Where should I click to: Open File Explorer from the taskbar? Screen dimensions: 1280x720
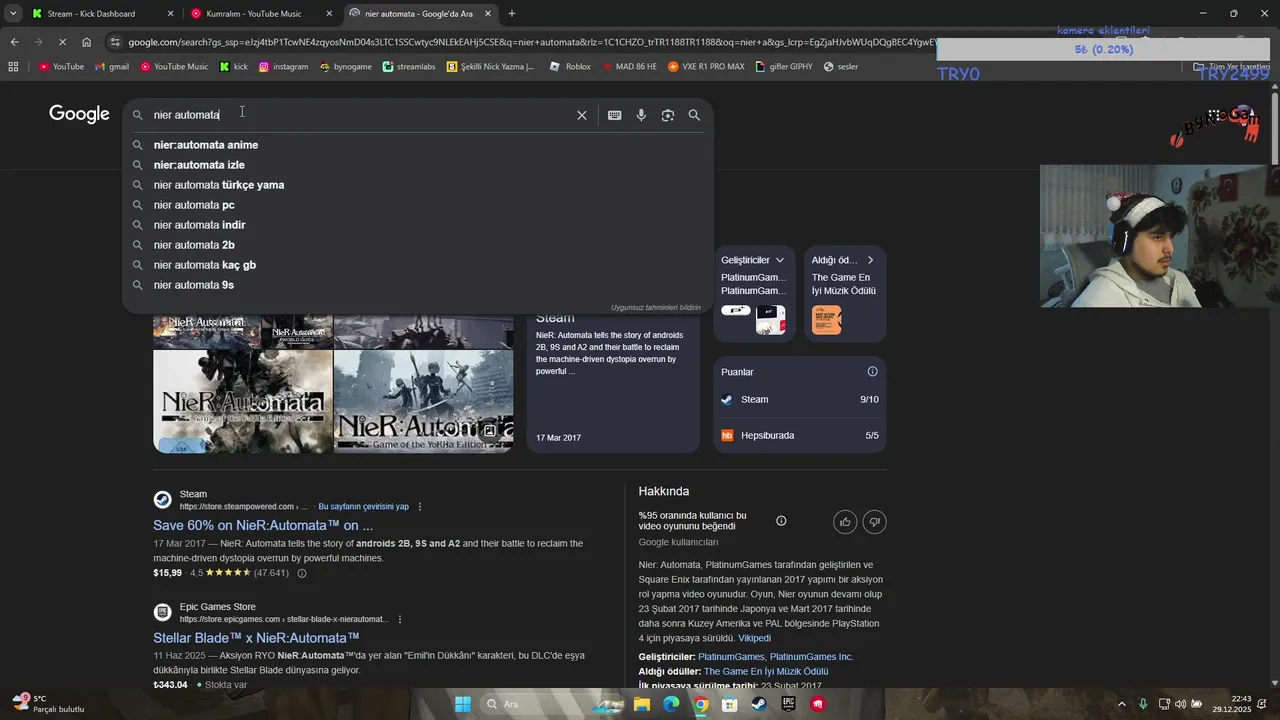(641, 704)
